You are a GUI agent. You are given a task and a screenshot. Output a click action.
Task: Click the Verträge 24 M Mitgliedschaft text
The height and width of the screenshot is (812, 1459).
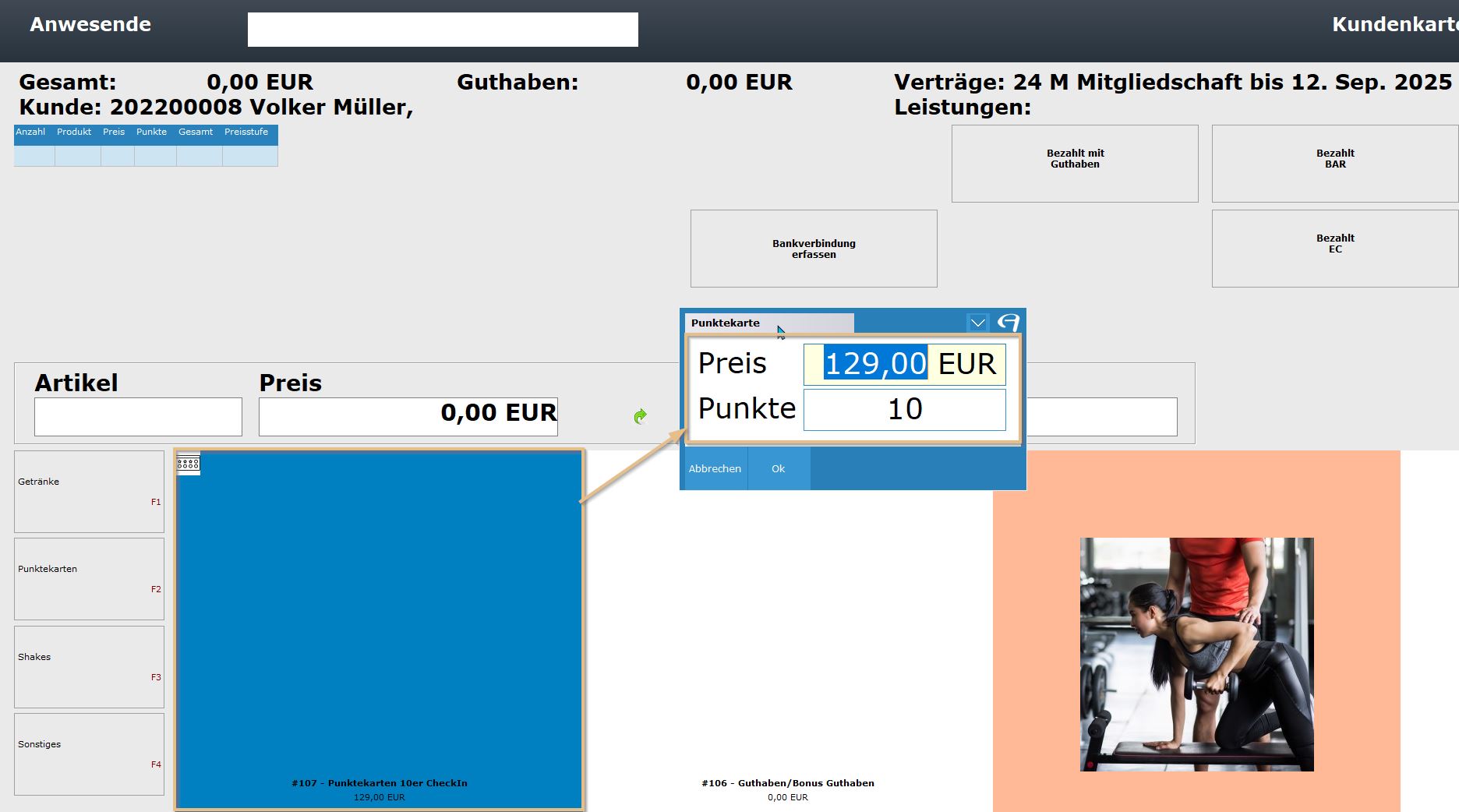[1173, 82]
